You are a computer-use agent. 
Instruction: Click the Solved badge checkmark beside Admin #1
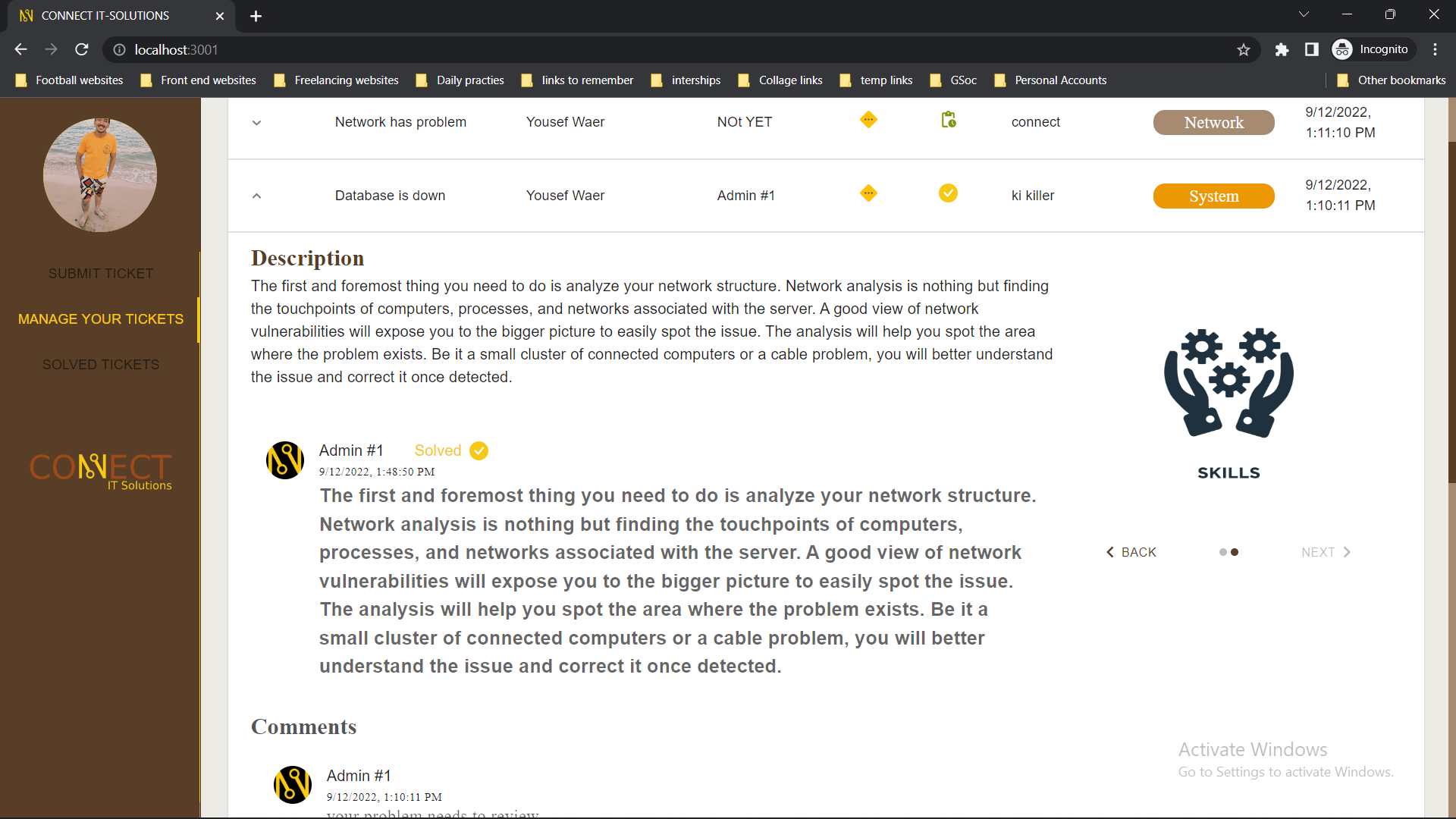tap(479, 451)
